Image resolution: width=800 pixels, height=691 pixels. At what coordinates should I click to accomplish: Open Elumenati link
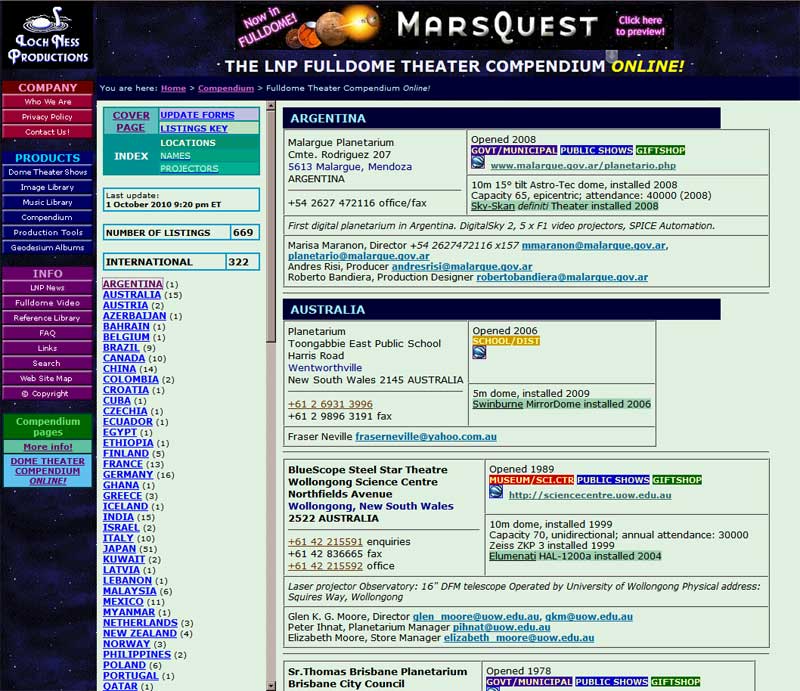pyautogui.click(x=512, y=556)
